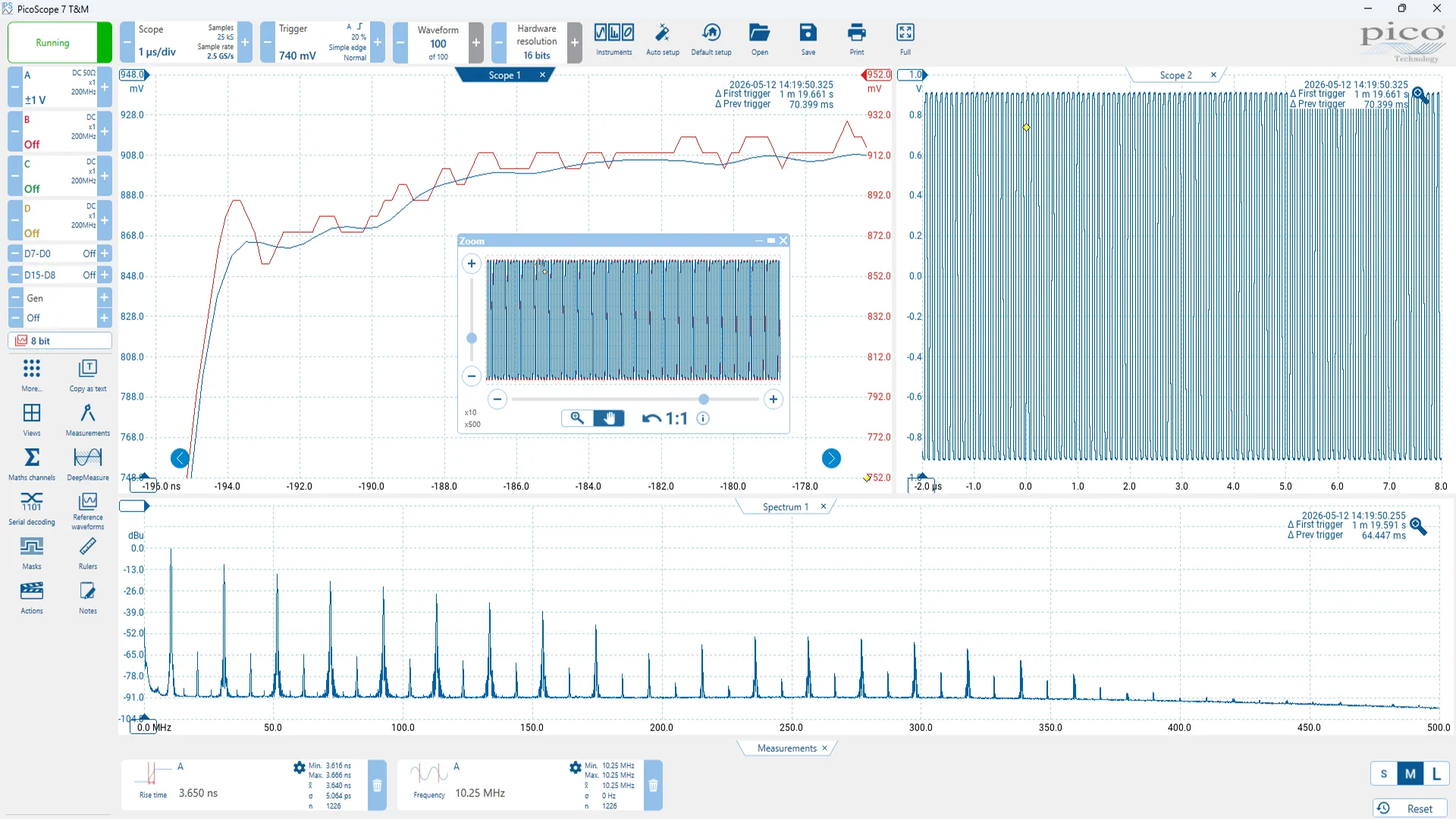Image resolution: width=1456 pixels, height=819 pixels.
Task: Open the Masks tool
Action: 32,554
